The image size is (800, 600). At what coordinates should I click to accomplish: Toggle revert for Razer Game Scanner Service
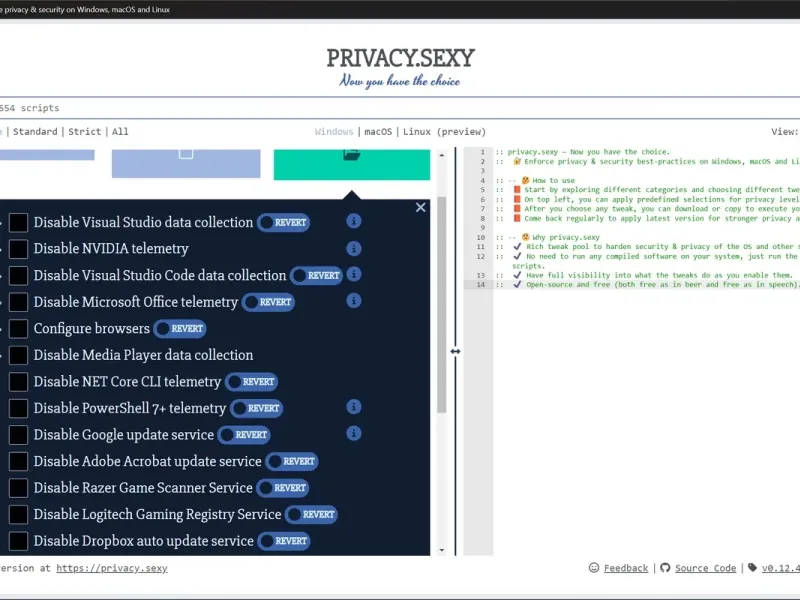283,488
